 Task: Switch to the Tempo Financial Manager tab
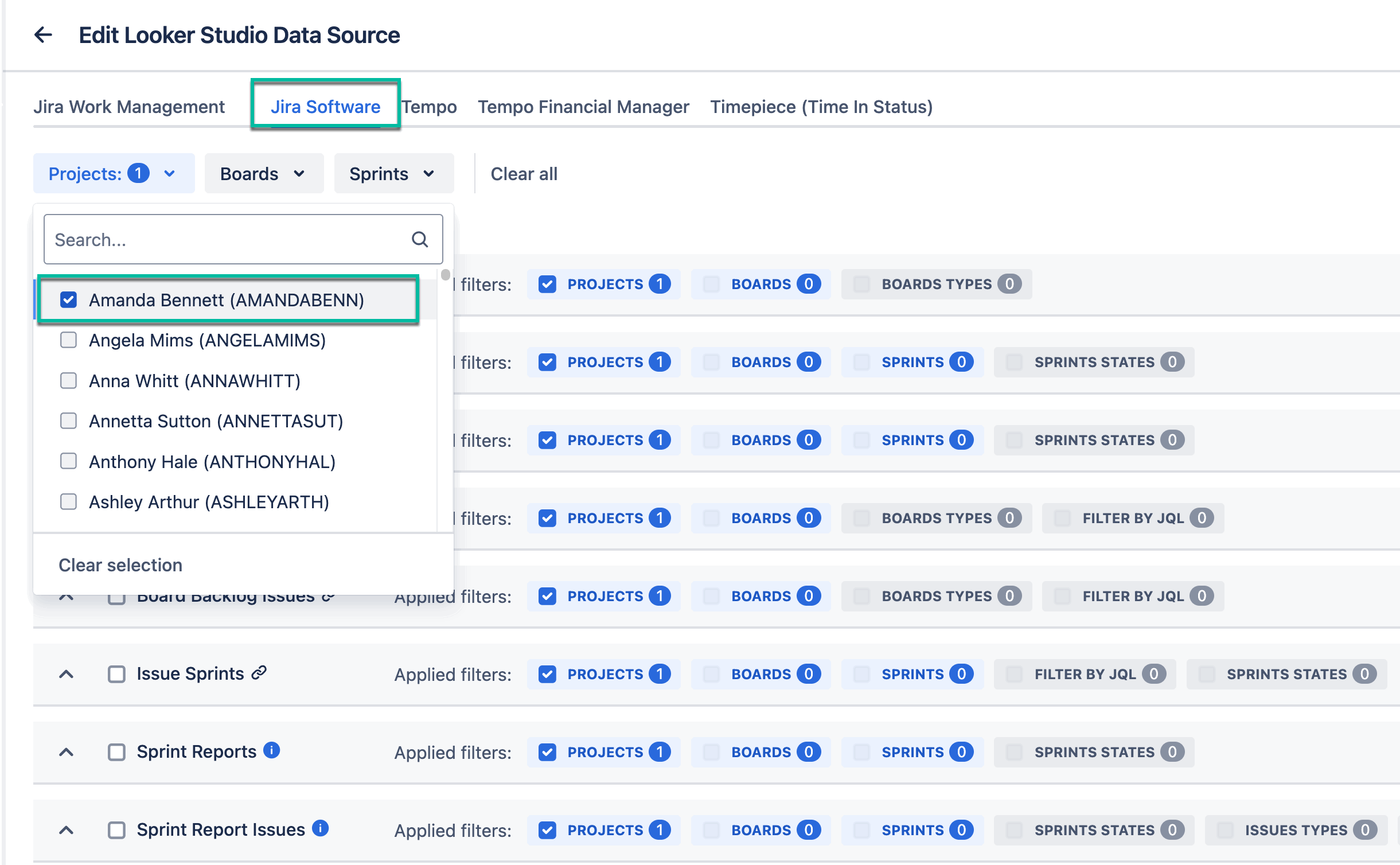pyautogui.click(x=583, y=107)
